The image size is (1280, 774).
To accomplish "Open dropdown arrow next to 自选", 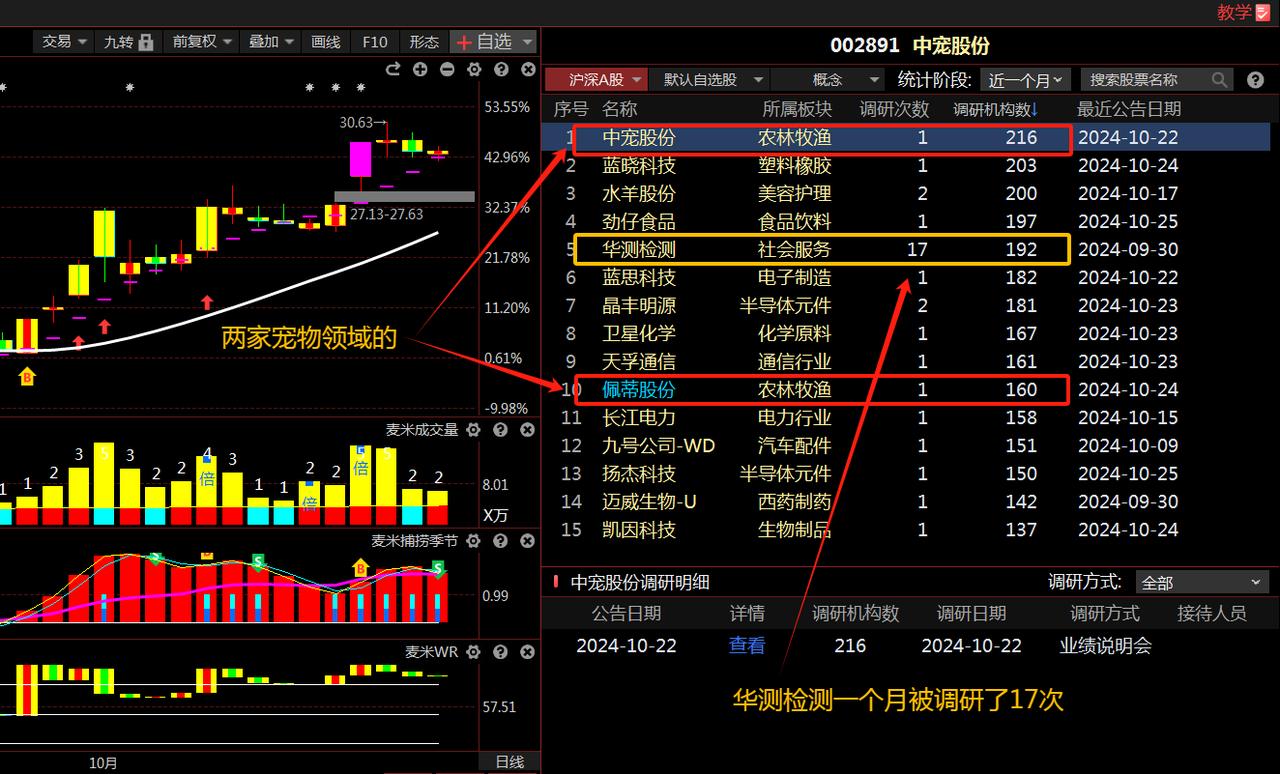I will pos(527,42).
